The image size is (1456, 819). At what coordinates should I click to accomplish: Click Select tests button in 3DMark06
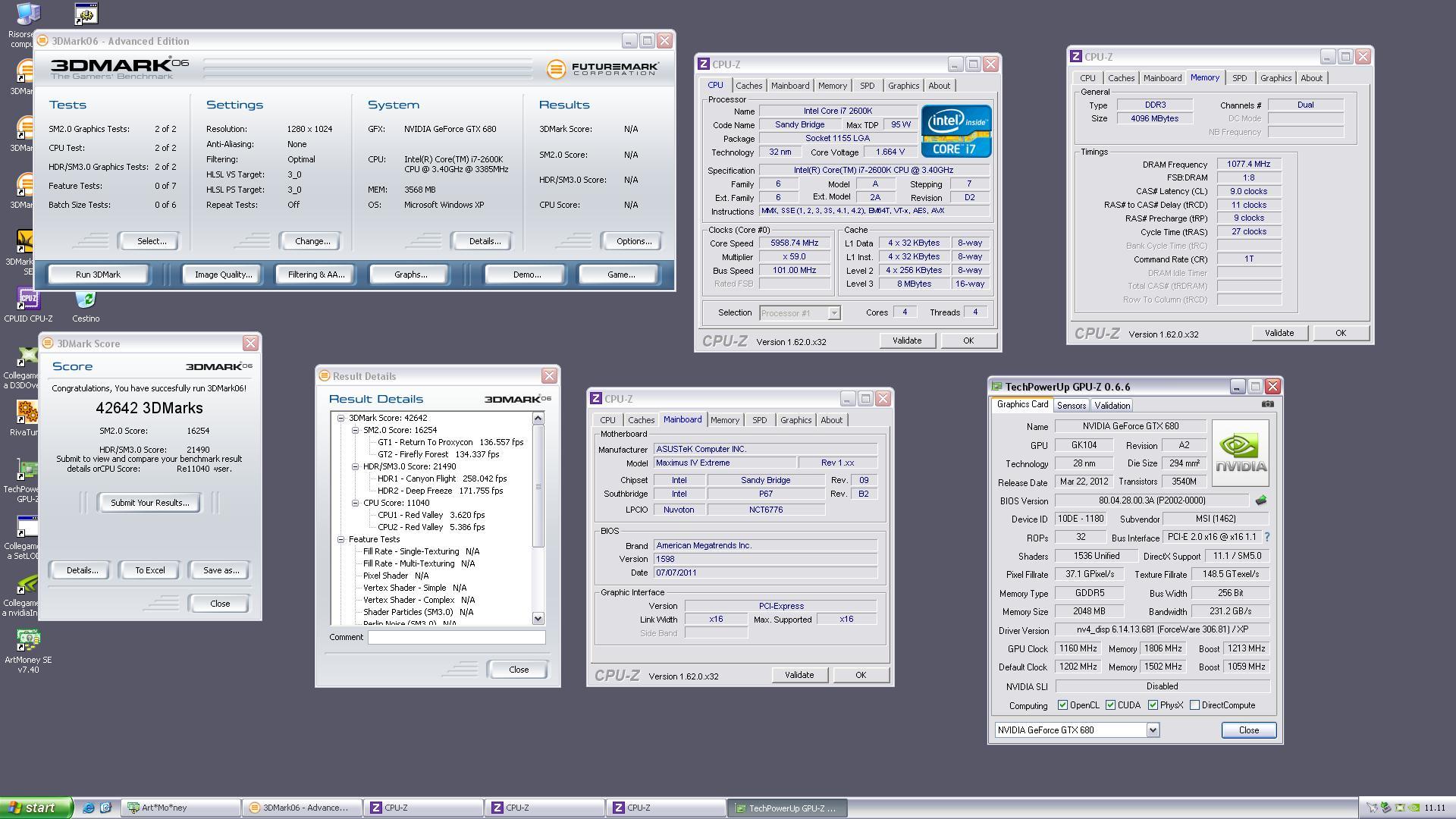click(x=151, y=241)
